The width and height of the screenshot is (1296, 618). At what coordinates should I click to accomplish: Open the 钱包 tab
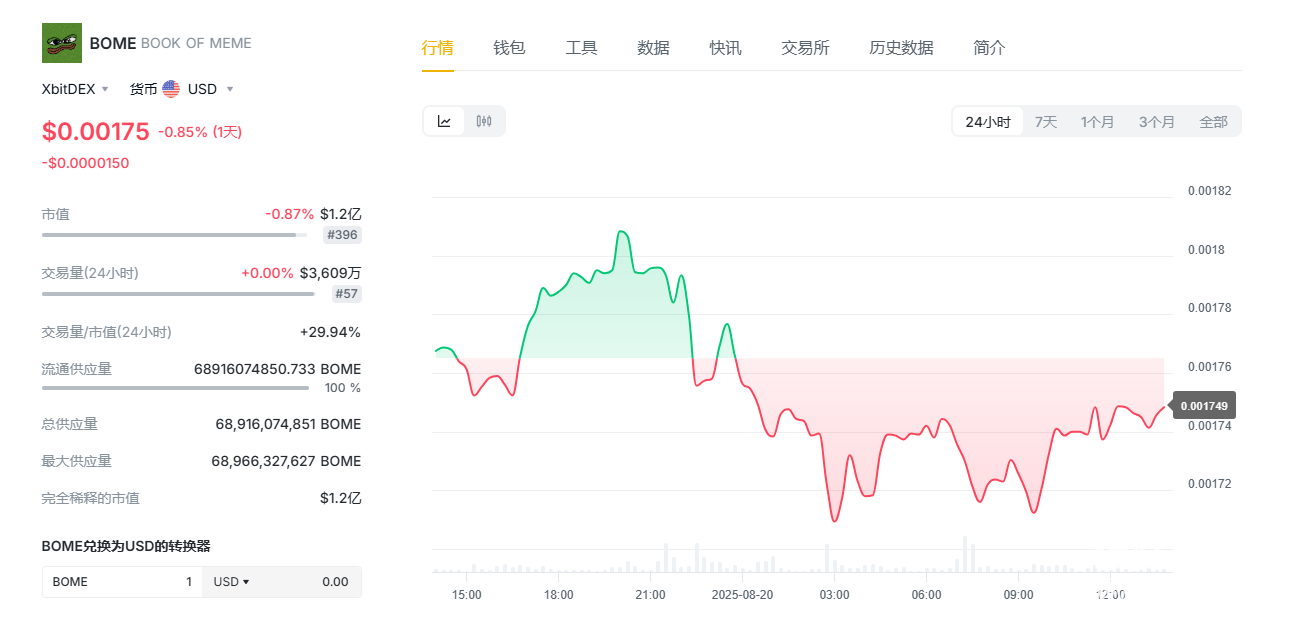click(x=509, y=47)
